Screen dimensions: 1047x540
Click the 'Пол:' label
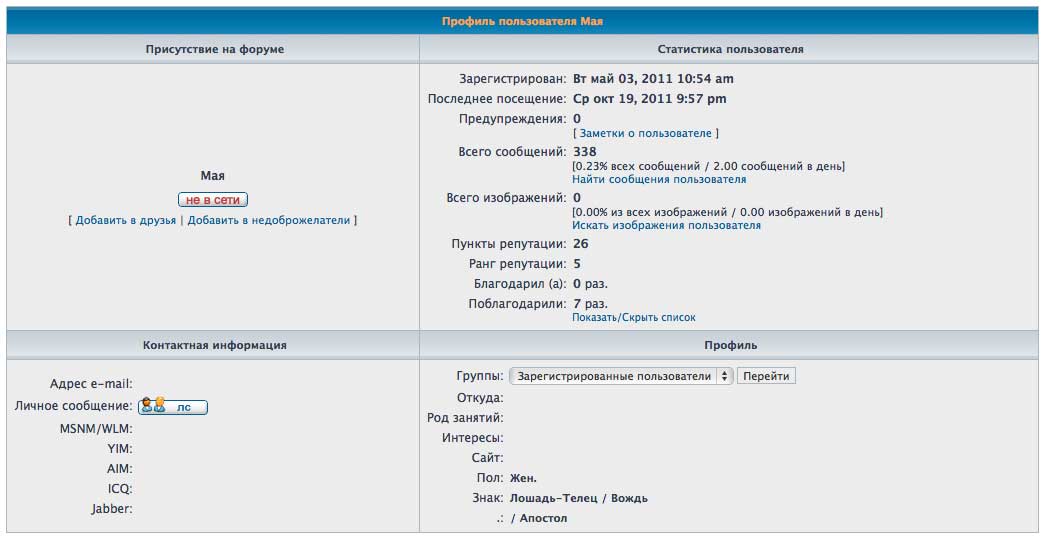tap(490, 478)
